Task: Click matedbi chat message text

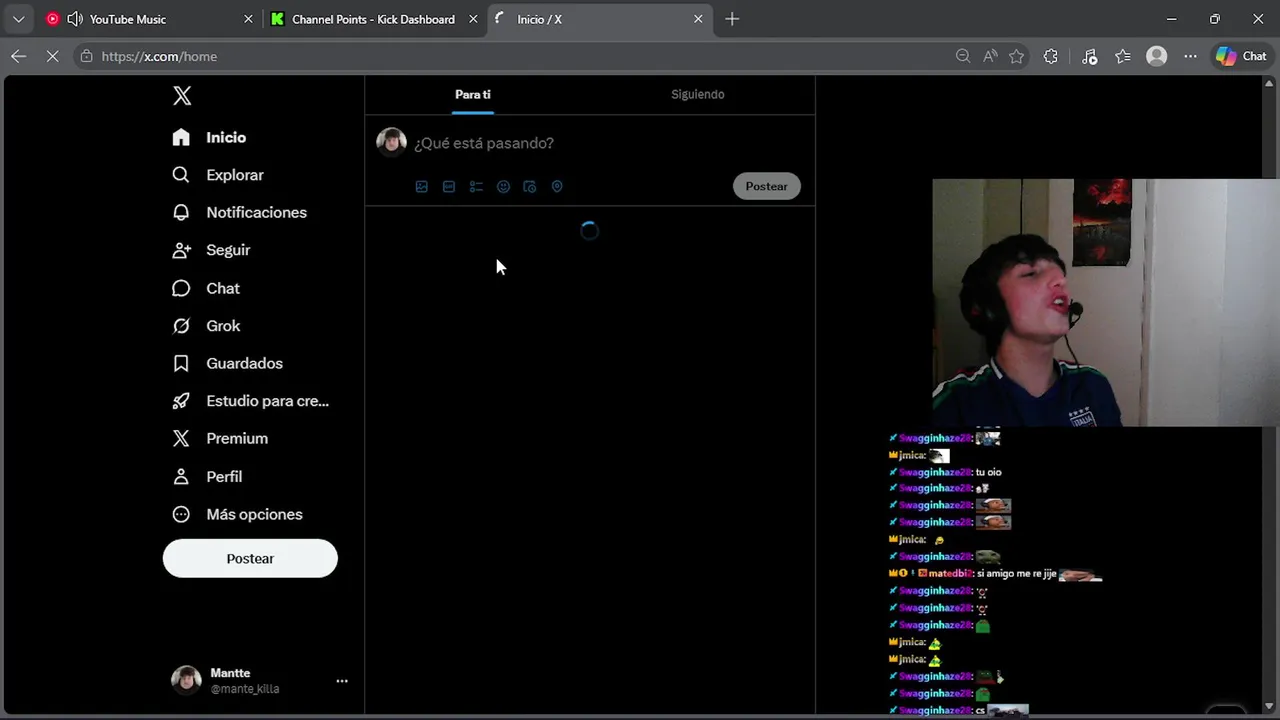Action: coord(1017,574)
